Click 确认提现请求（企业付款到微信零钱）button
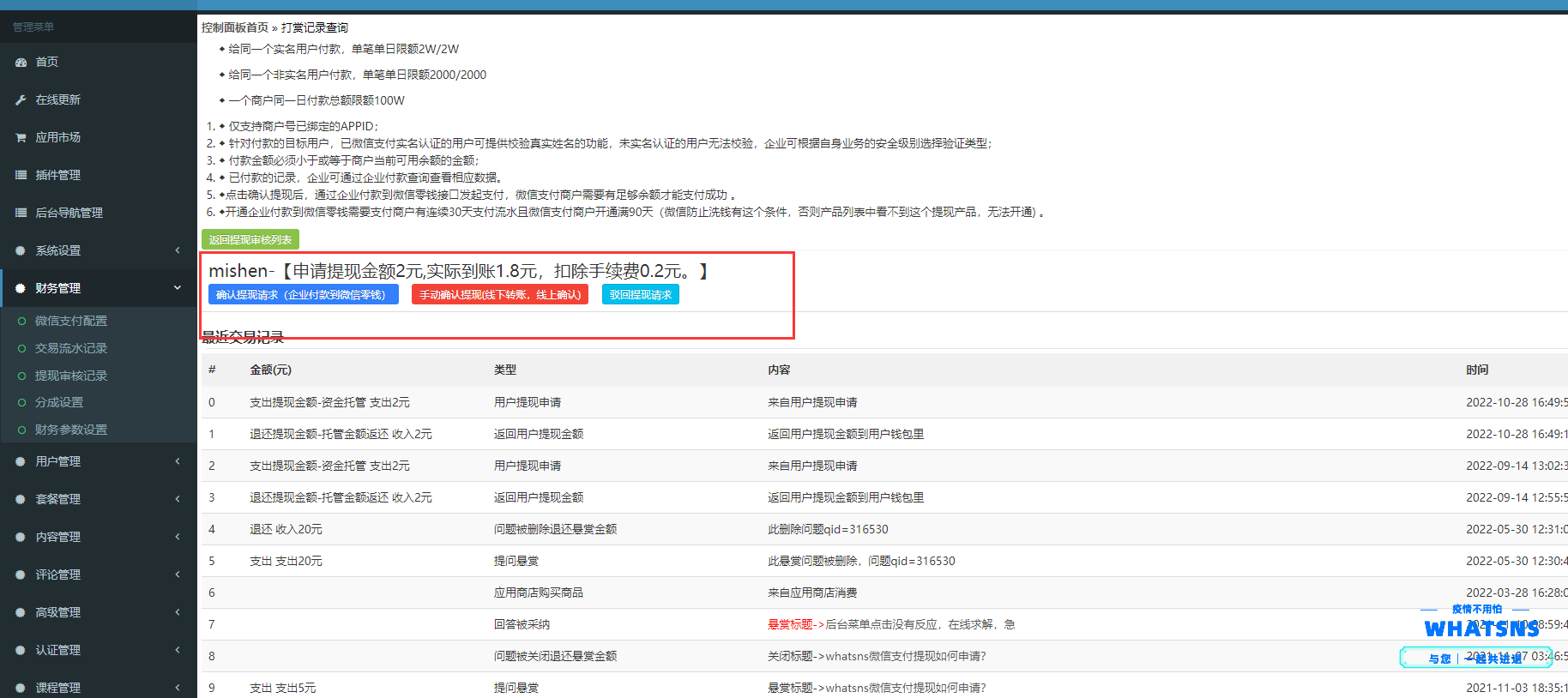This screenshot has width=1568, height=698. coord(304,294)
